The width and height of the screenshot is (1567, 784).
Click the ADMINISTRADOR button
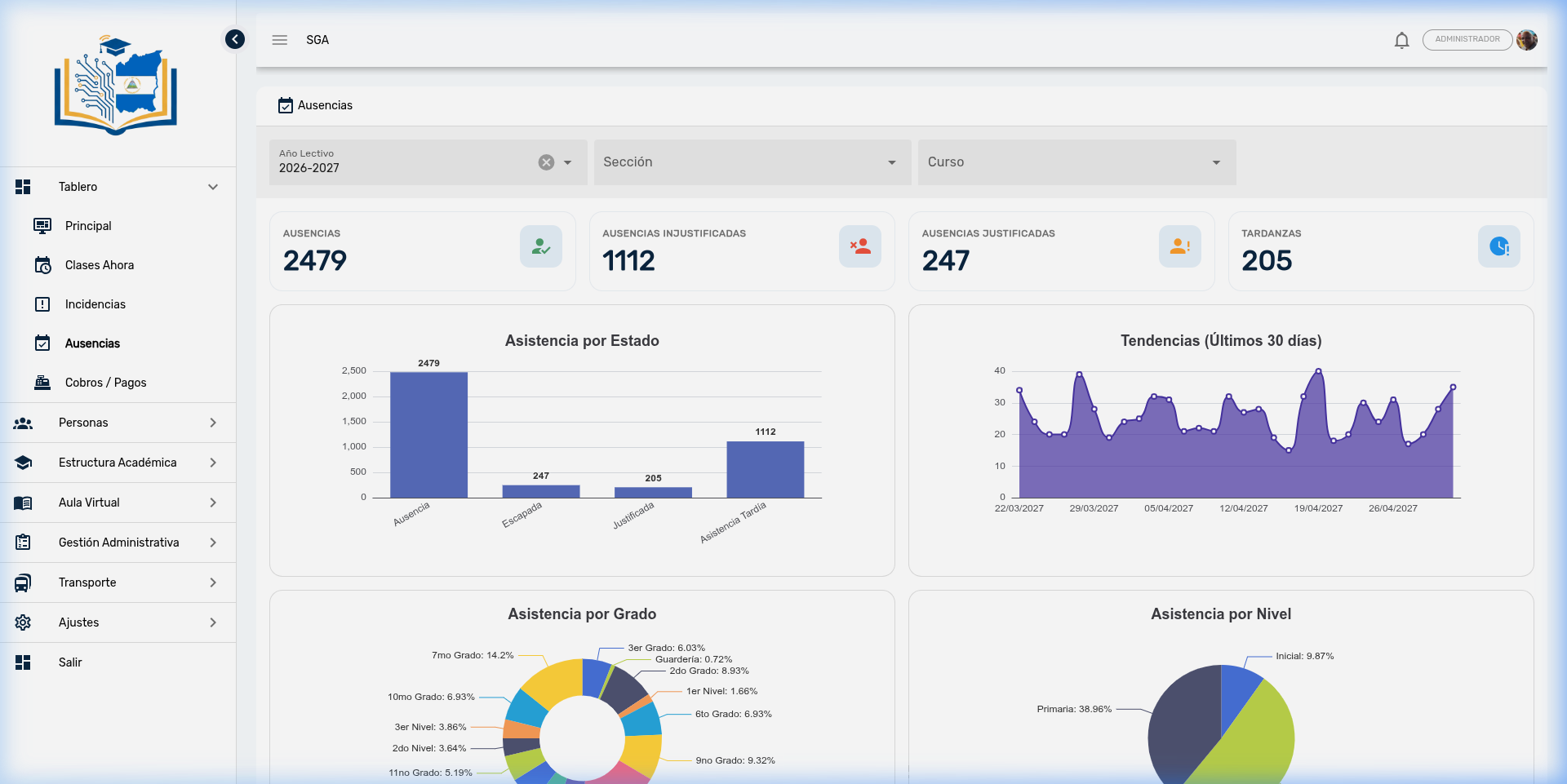pos(1467,40)
